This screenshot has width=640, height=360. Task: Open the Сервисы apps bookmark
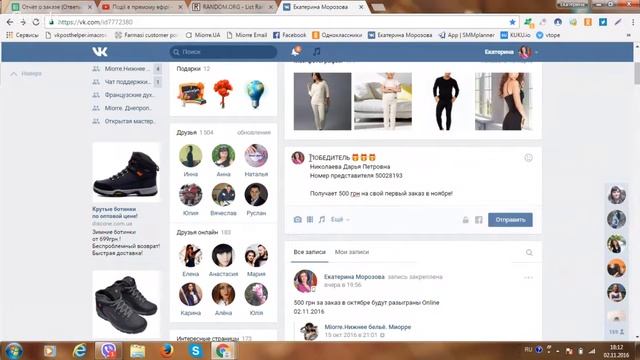click(x=22, y=35)
